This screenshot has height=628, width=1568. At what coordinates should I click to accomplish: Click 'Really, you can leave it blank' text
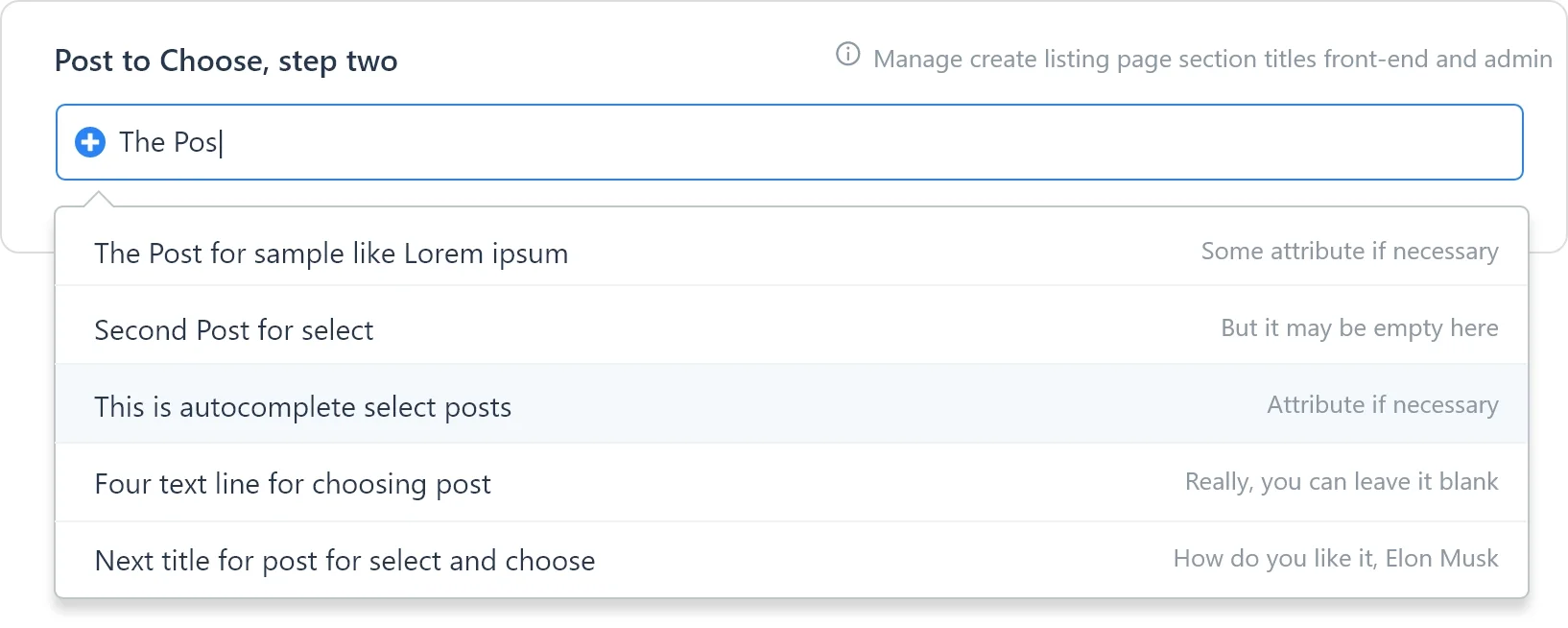click(1341, 481)
